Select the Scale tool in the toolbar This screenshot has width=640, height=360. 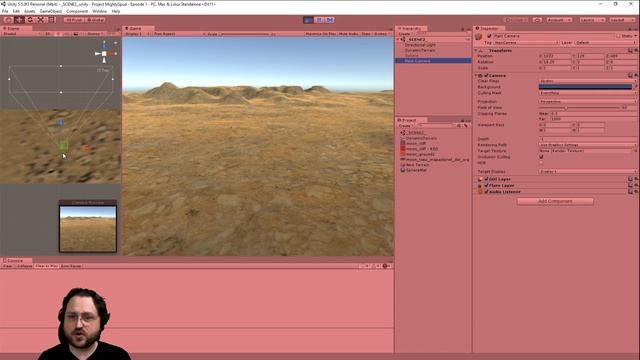point(40,20)
